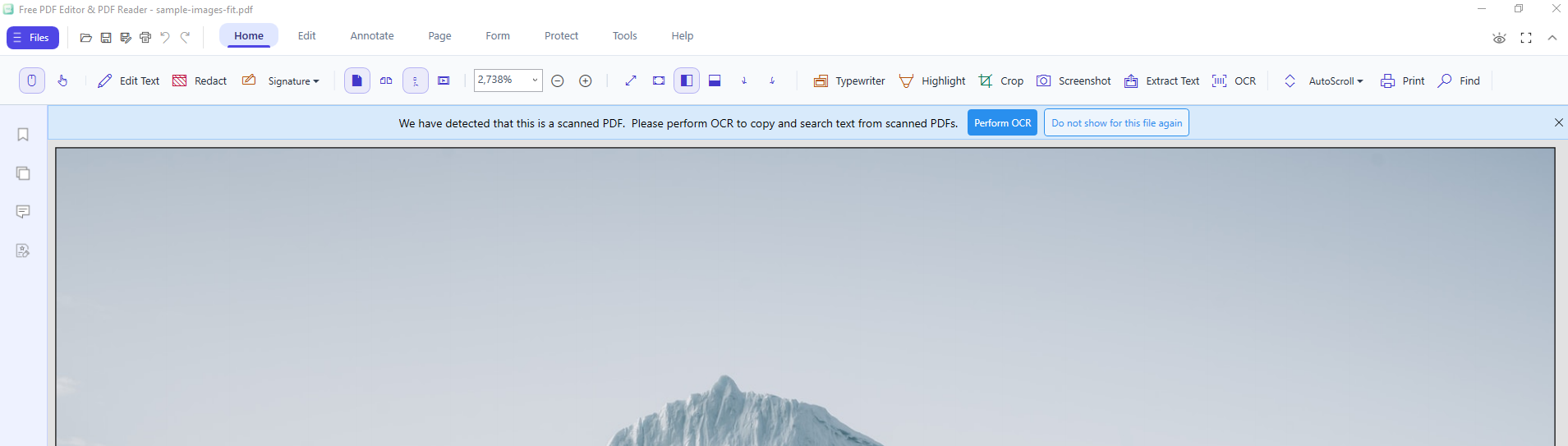The width and height of the screenshot is (1568, 446).
Task: Select the Crop tool
Action: click(1001, 80)
